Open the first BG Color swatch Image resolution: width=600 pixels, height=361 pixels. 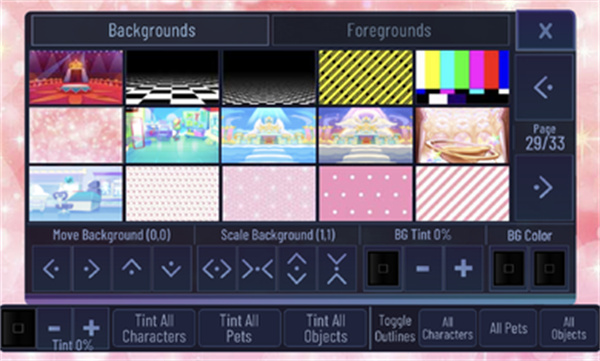pos(509,268)
